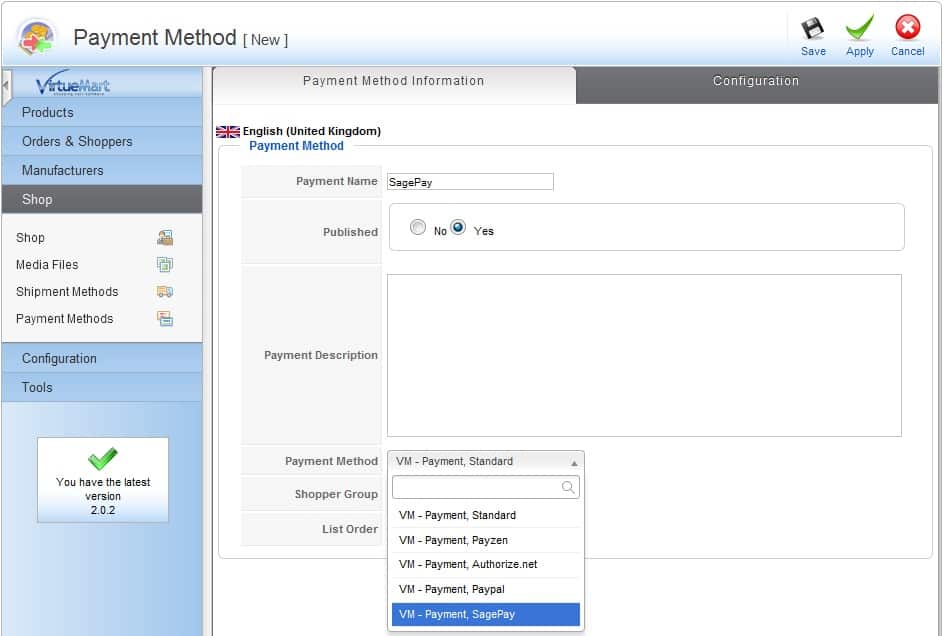Click the version 2.0.2 text
The height and width of the screenshot is (636, 946).
103,510
